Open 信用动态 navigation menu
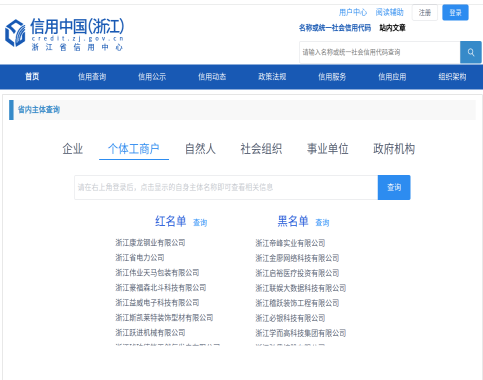The height and width of the screenshot is (380, 483). coord(212,77)
